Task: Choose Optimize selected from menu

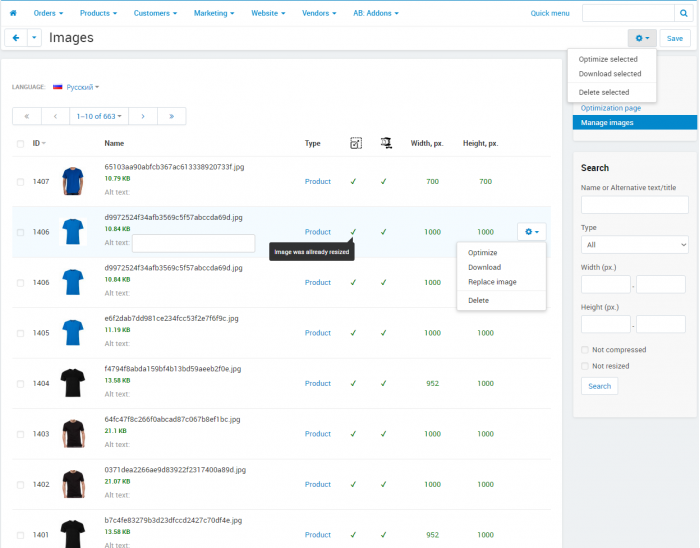Action: [x=608, y=59]
